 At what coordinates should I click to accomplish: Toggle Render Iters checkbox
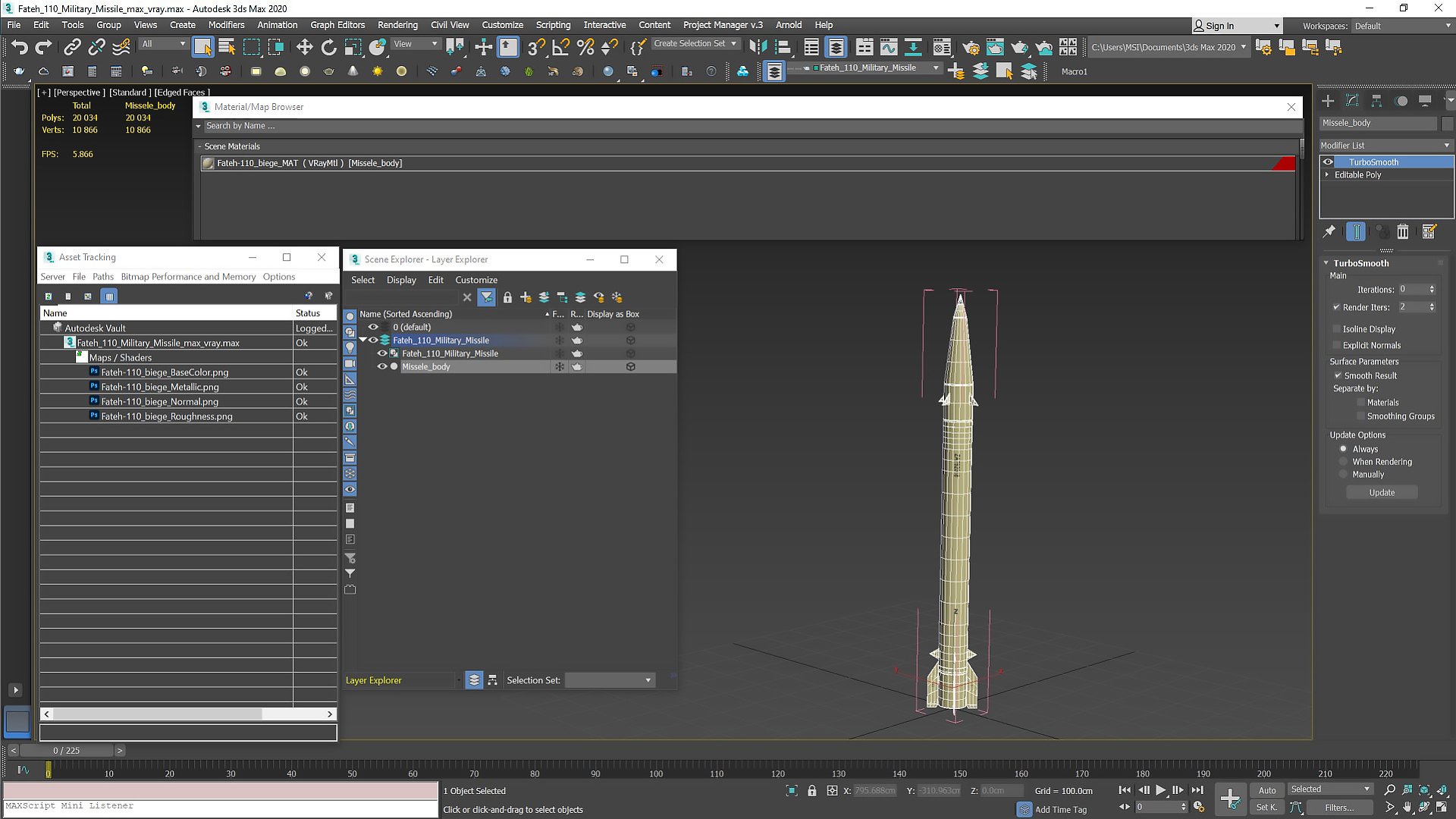(1336, 307)
